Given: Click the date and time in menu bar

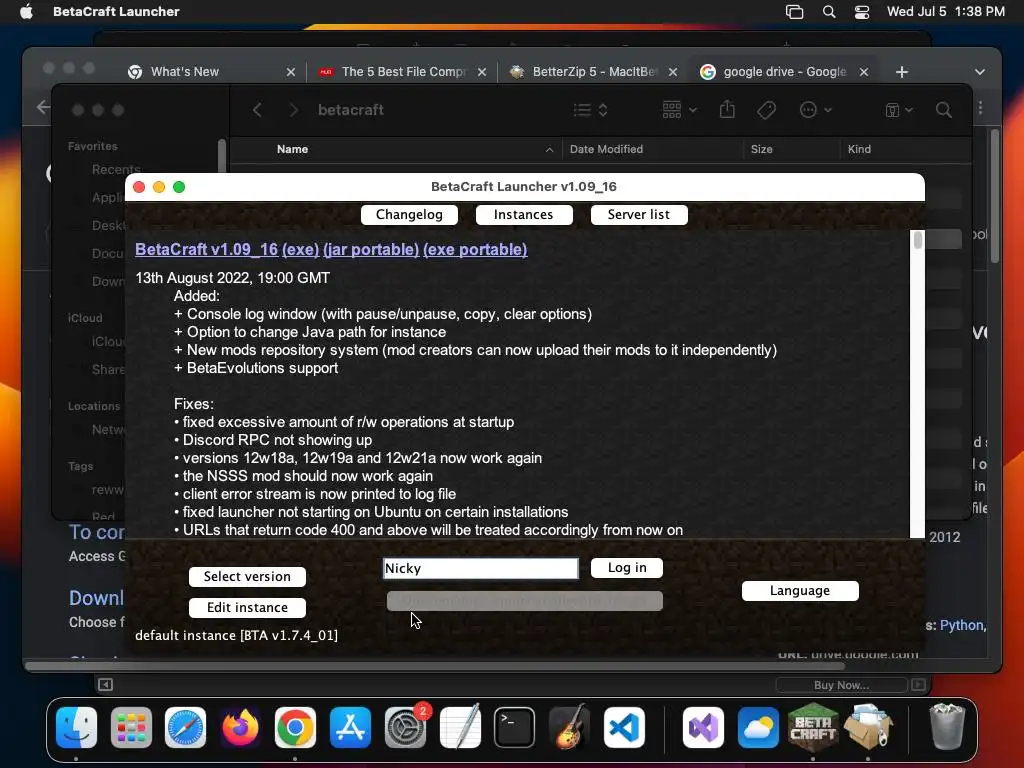Looking at the screenshot, I should click(x=946, y=12).
